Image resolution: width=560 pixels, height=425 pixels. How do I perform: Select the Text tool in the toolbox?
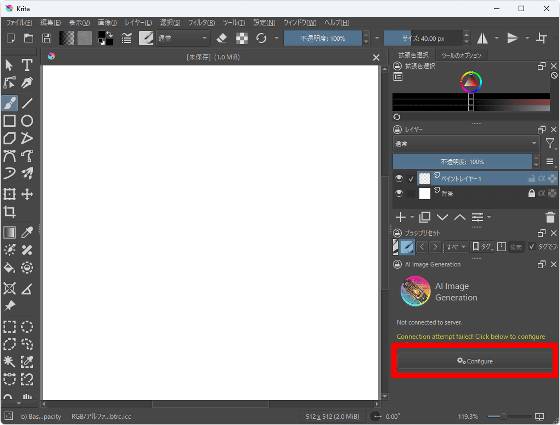(x=27, y=65)
